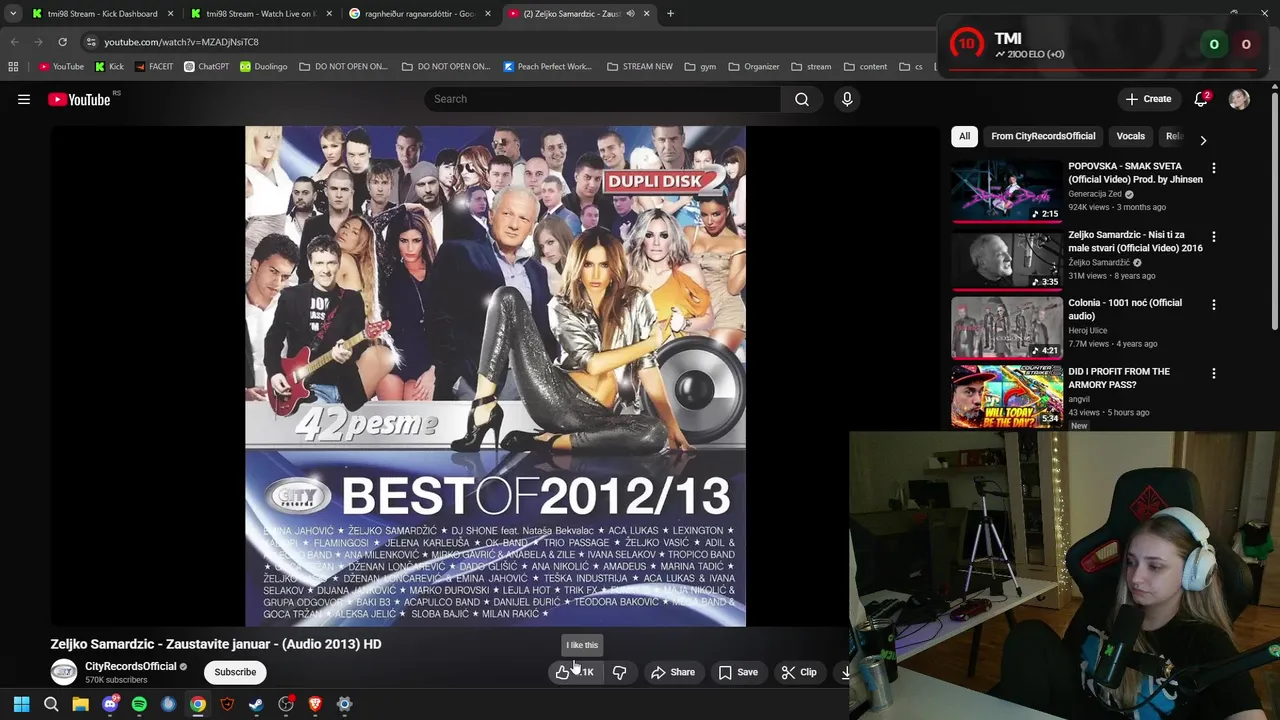Dislike the video with thumbs down
Screen dimensions: 1280x720
click(x=620, y=672)
